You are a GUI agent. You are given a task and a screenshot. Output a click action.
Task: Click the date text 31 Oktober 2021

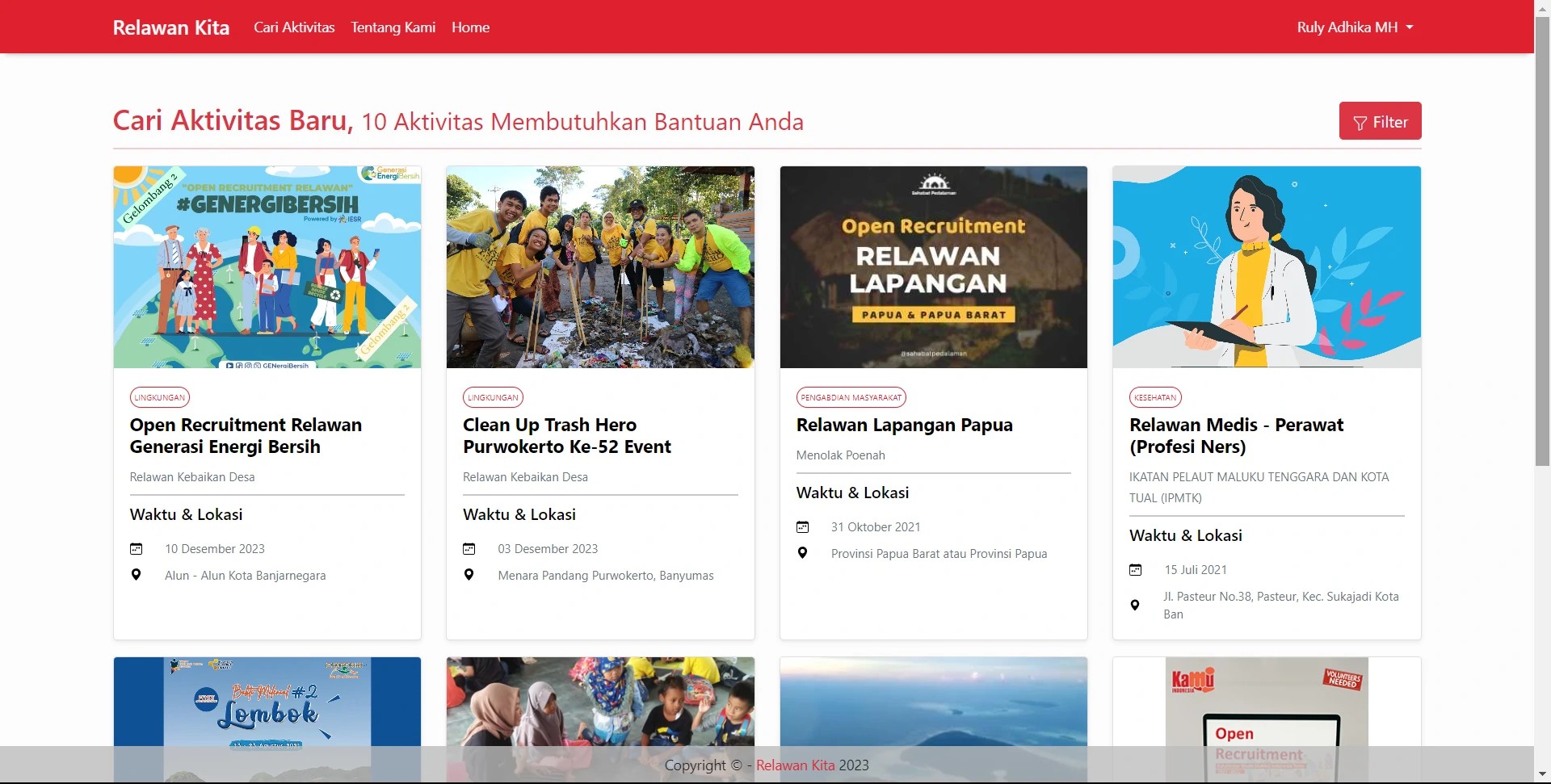pos(876,527)
